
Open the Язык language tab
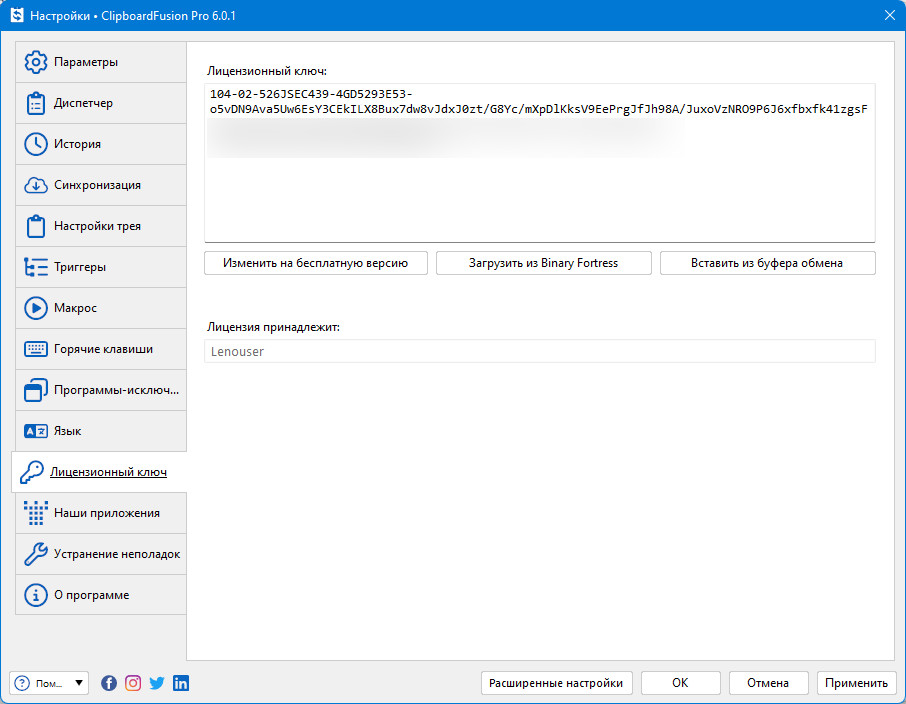coord(101,431)
